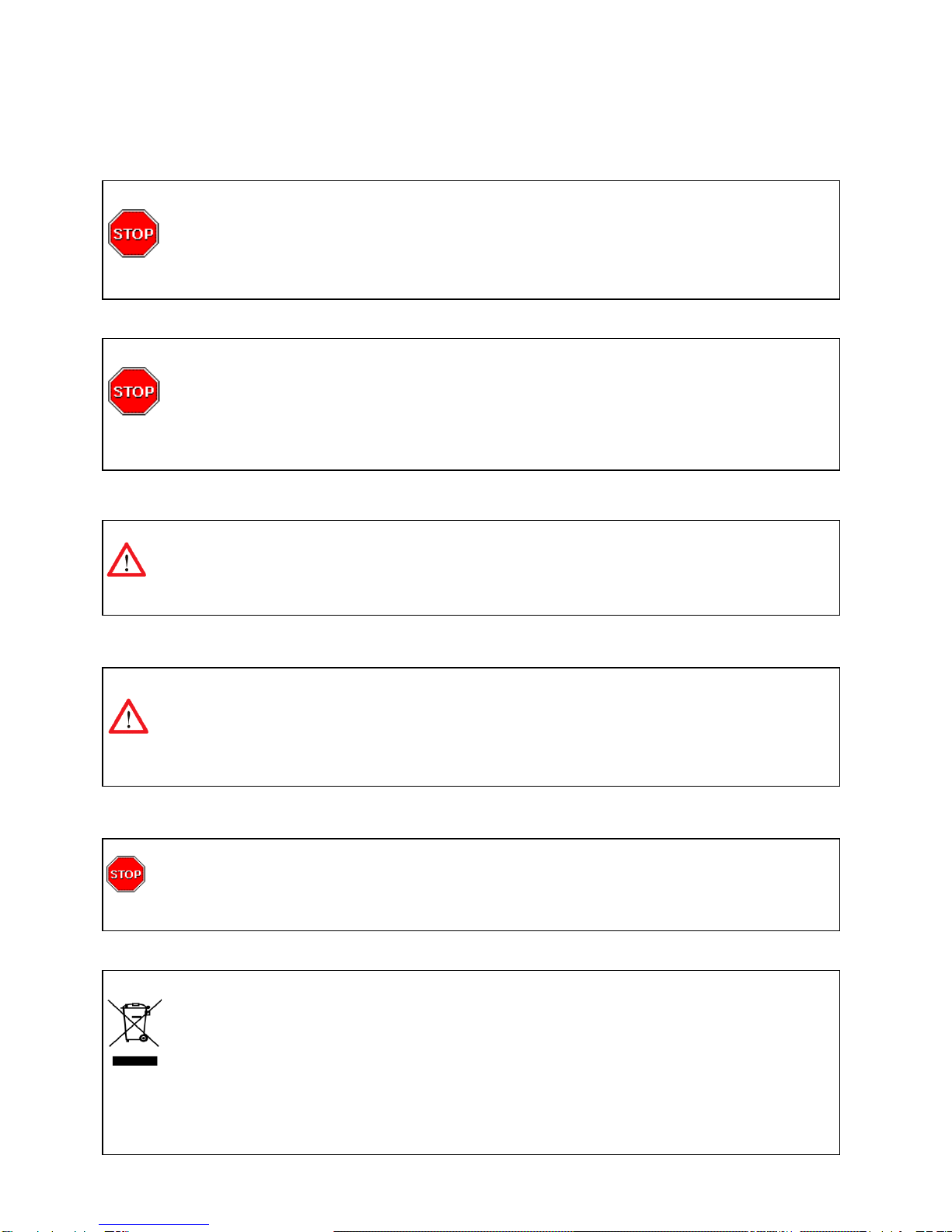Click blank area inside the second STOP box
The image size is (952, 1232).
[x=497, y=404]
